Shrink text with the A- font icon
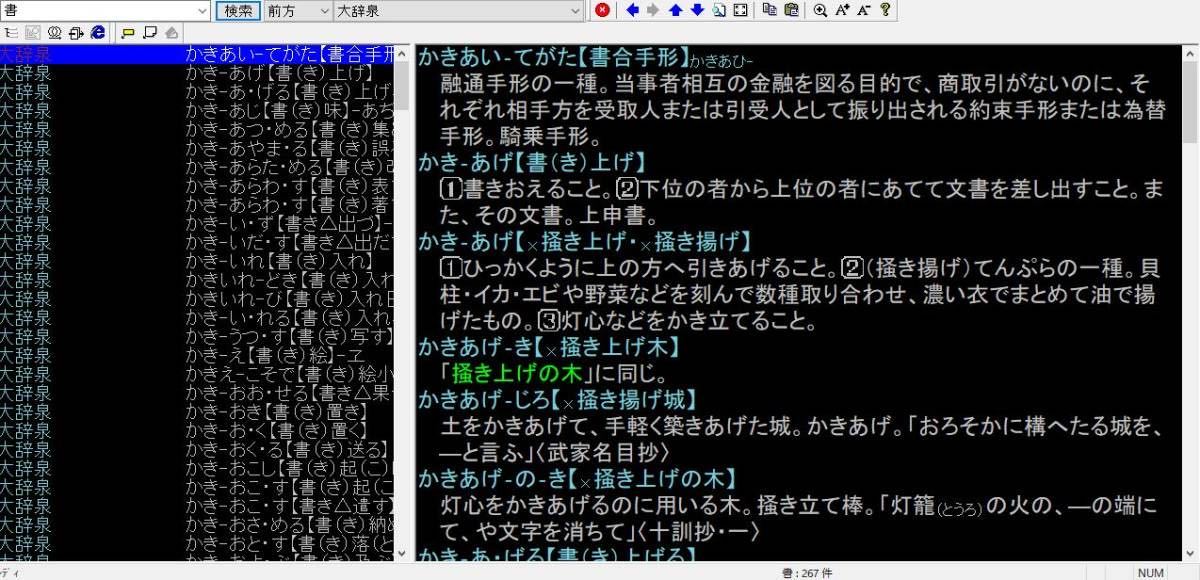The image size is (1200, 580). point(863,10)
